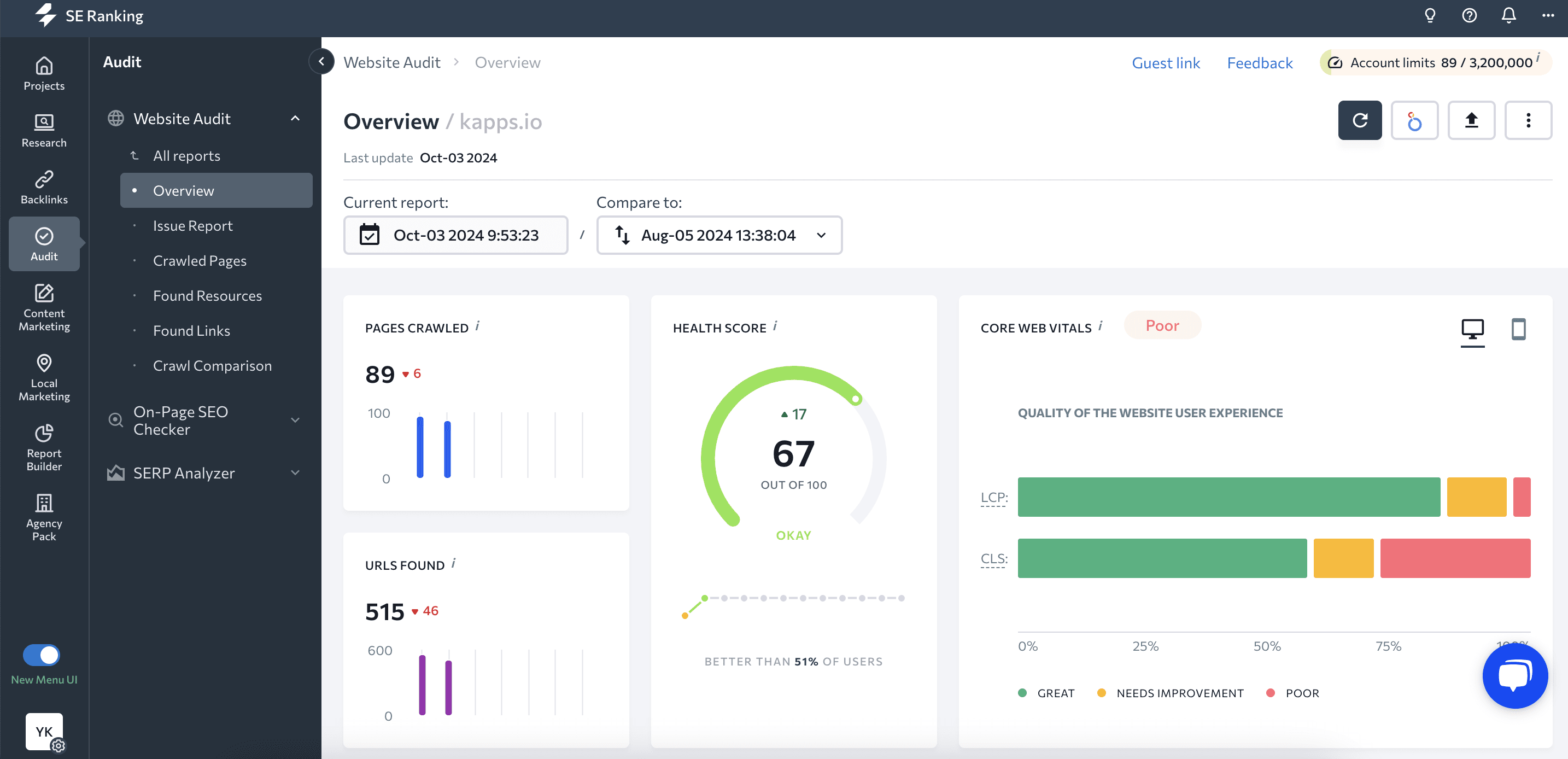Open the Found Links page
1568x759 pixels.
point(191,330)
